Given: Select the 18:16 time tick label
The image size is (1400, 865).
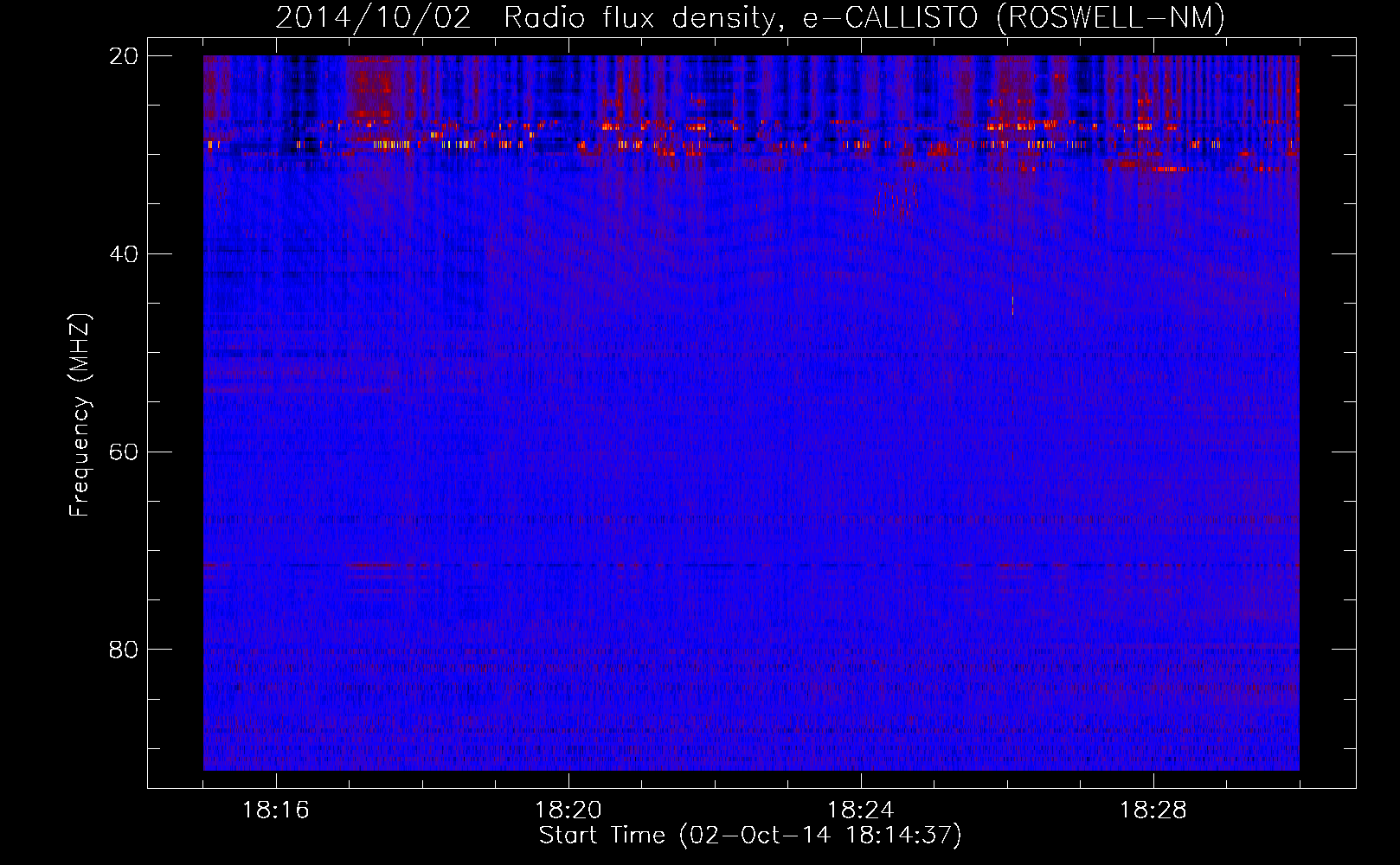Looking at the screenshot, I should (x=276, y=811).
